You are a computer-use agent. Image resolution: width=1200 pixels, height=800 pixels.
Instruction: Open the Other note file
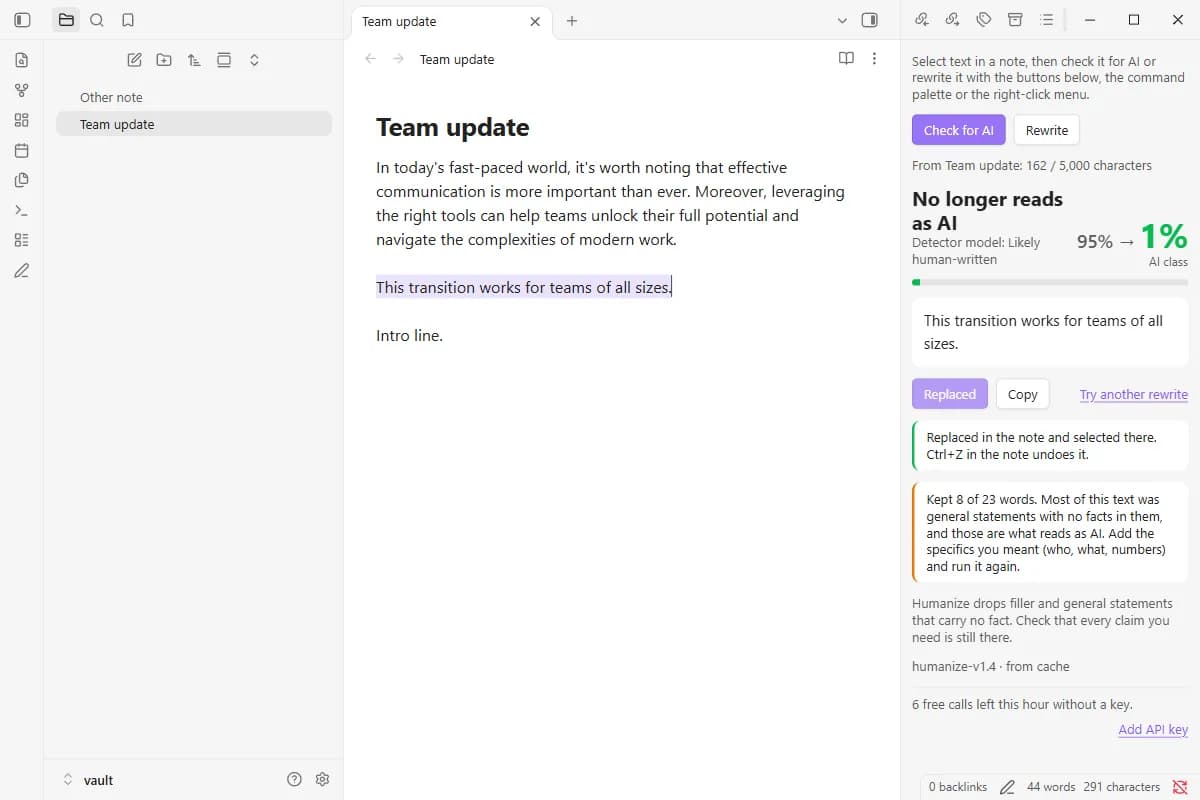coord(194,97)
